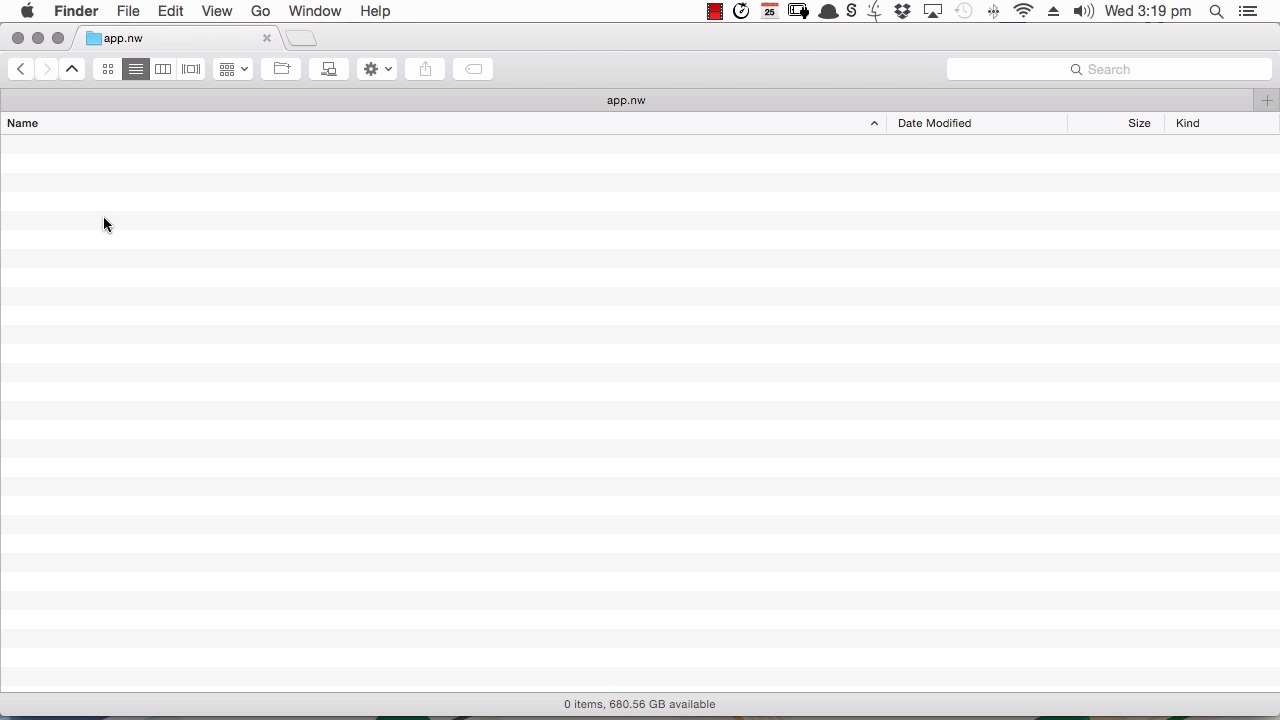Open the Apple menu

(27, 11)
